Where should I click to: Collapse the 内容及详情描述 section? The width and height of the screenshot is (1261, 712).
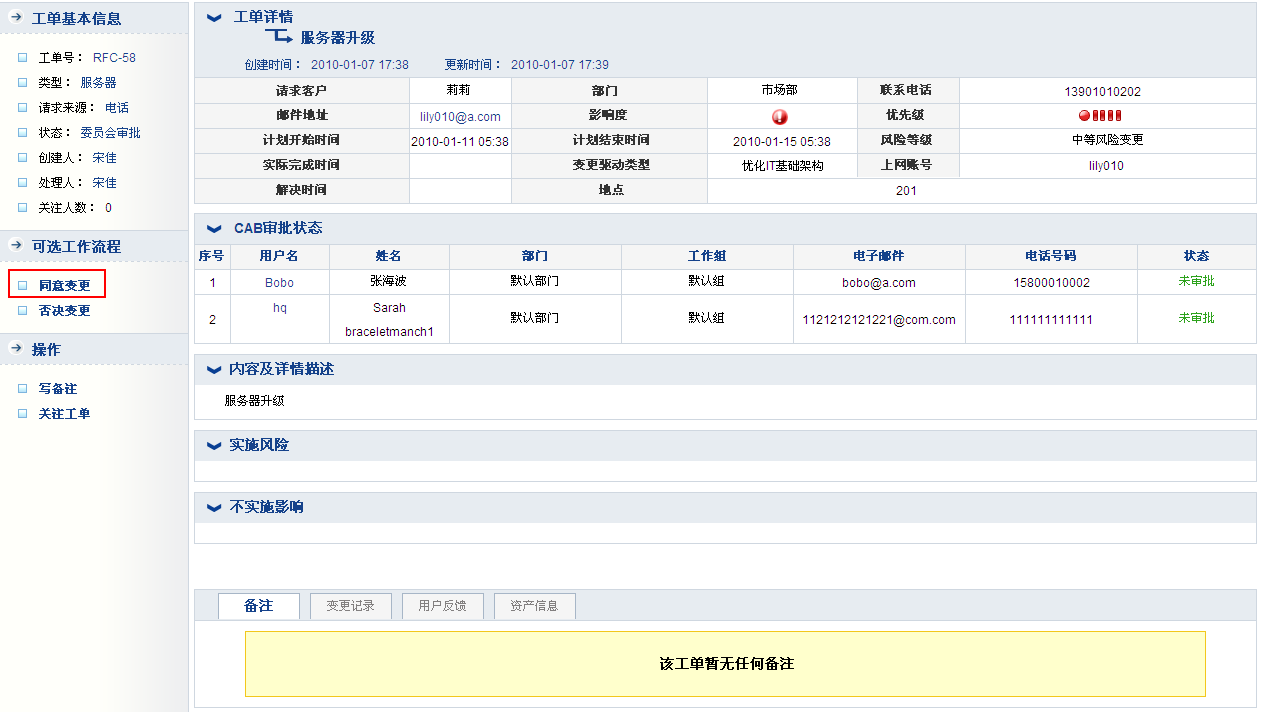pos(213,370)
